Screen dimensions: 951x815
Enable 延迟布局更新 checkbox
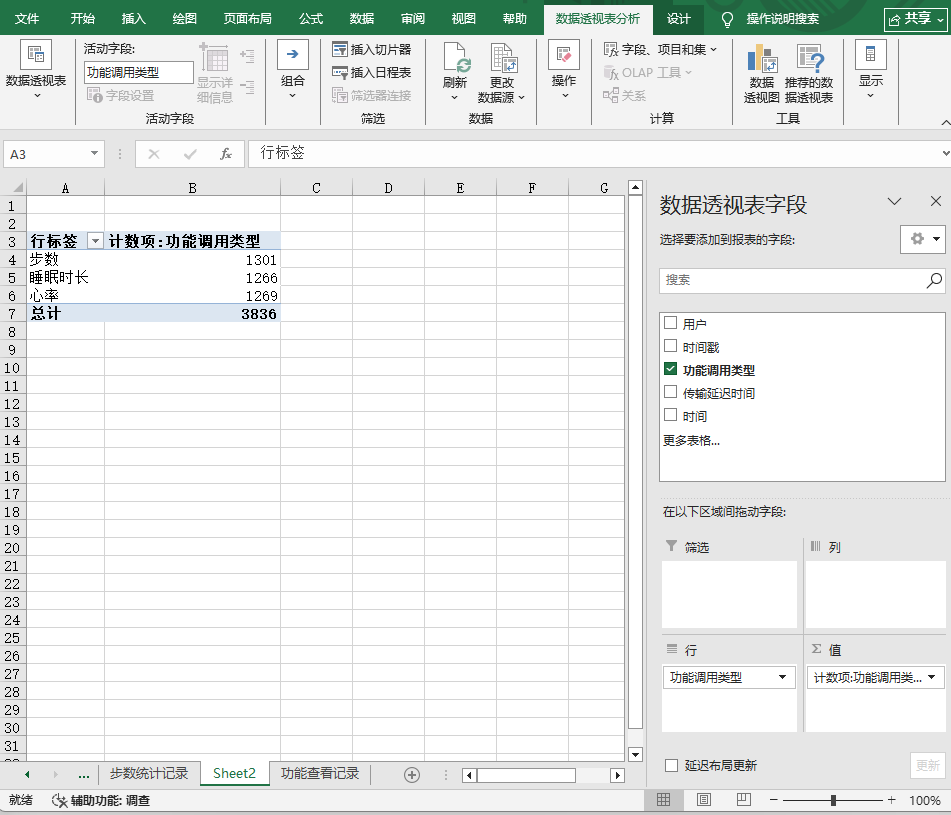[x=671, y=765]
